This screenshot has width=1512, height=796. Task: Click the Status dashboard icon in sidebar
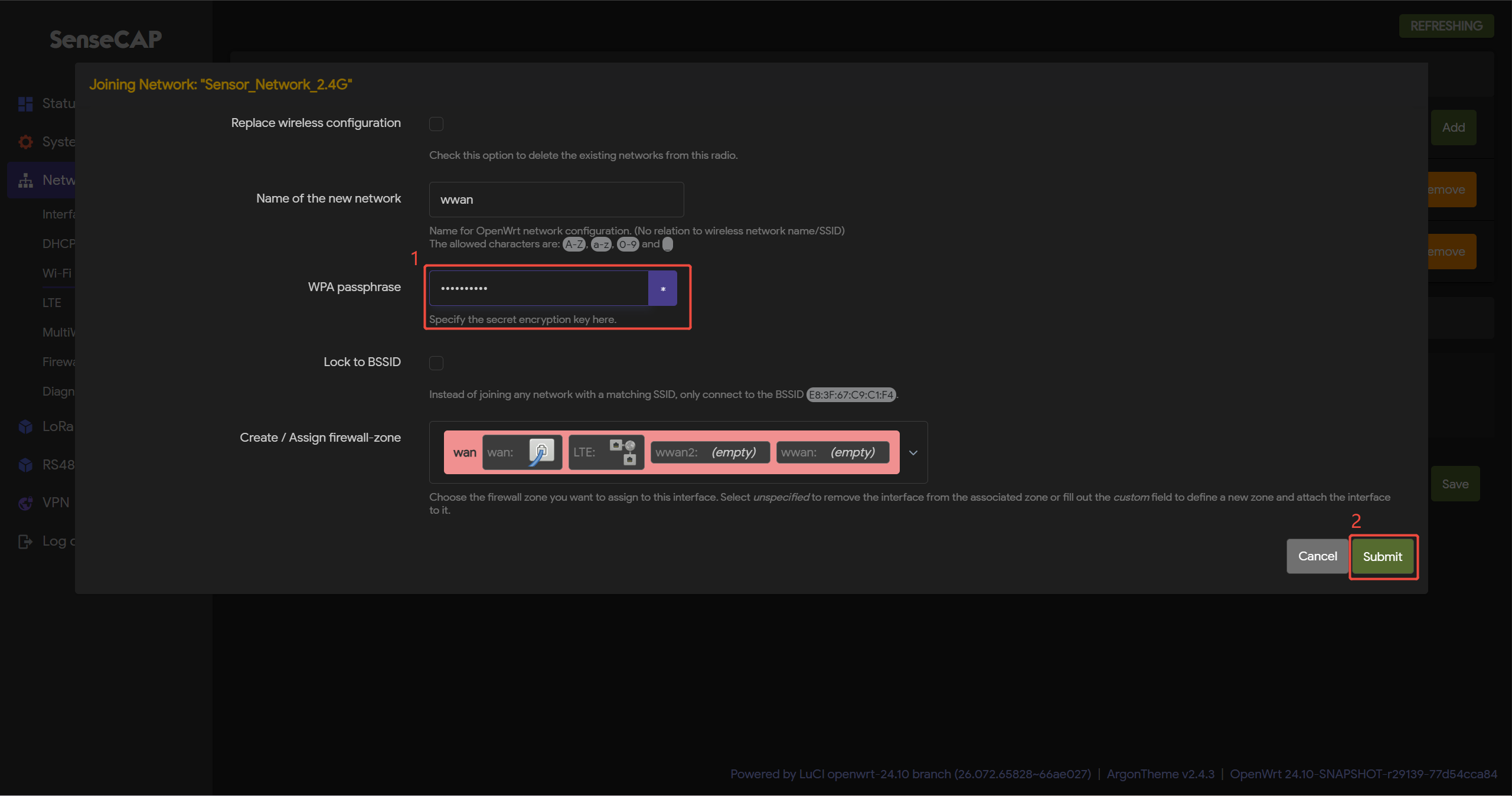25,104
